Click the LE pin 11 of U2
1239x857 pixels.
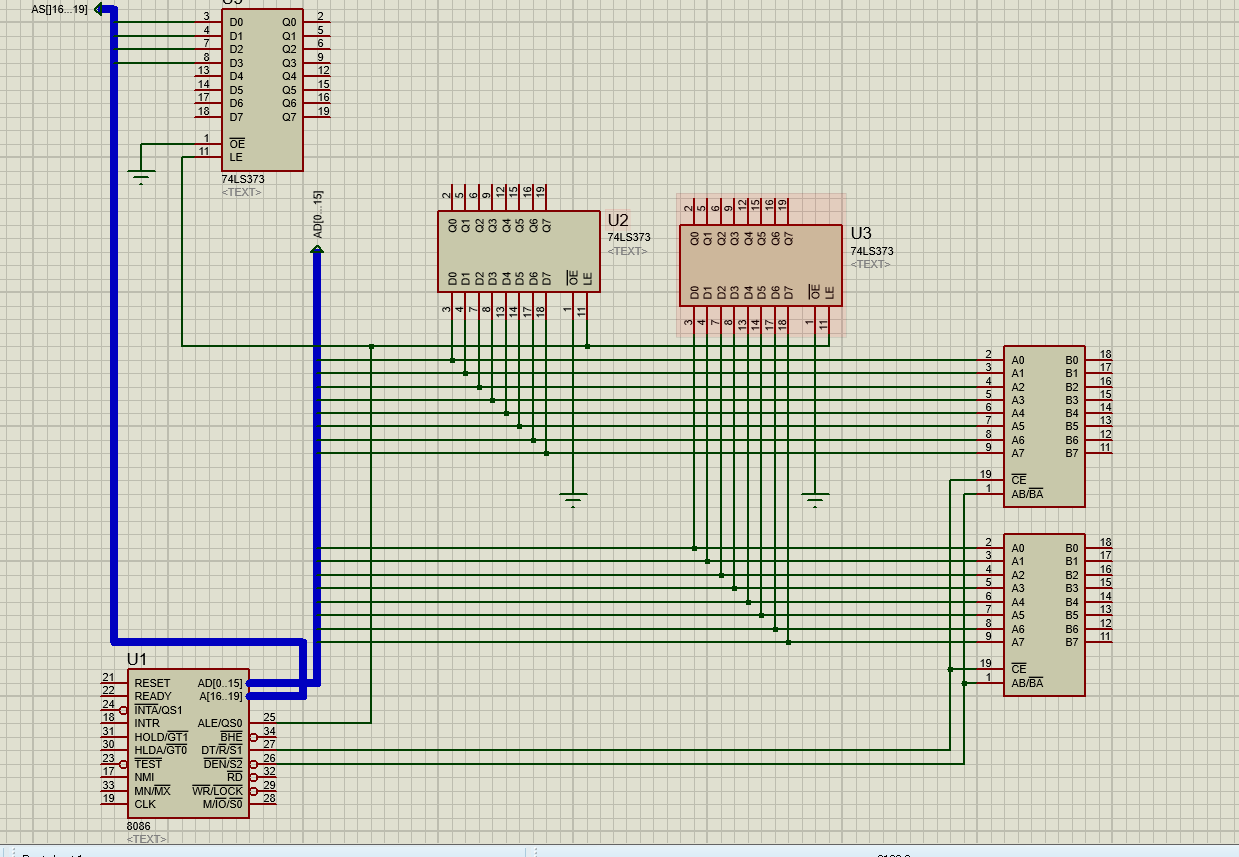pos(587,306)
